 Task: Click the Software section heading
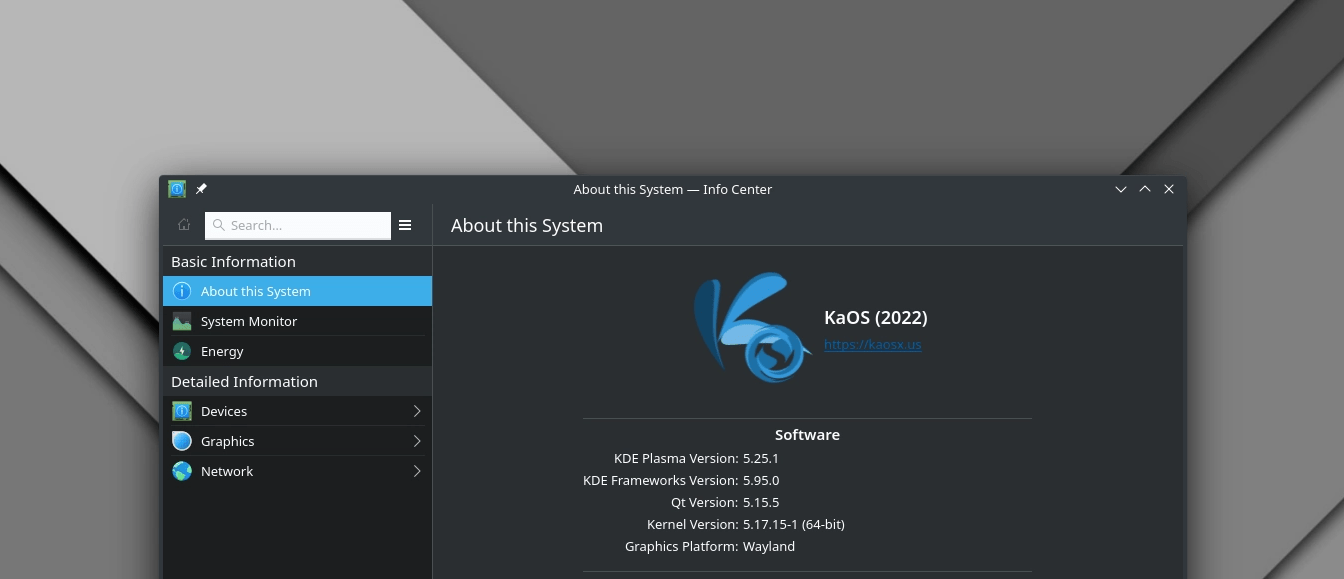click(807, 434)
